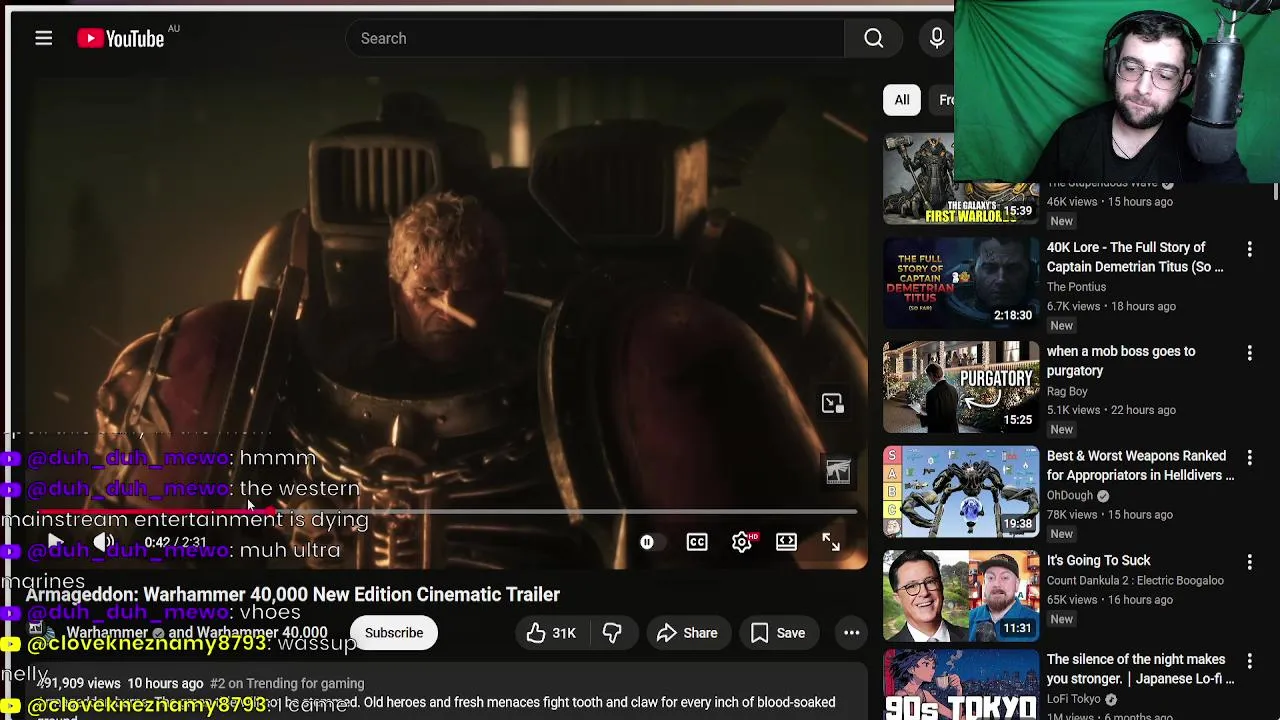Screen dimensions: 1280x720
Task: Open options for the 40K Lore video
Action: (x=1249, y=248)
